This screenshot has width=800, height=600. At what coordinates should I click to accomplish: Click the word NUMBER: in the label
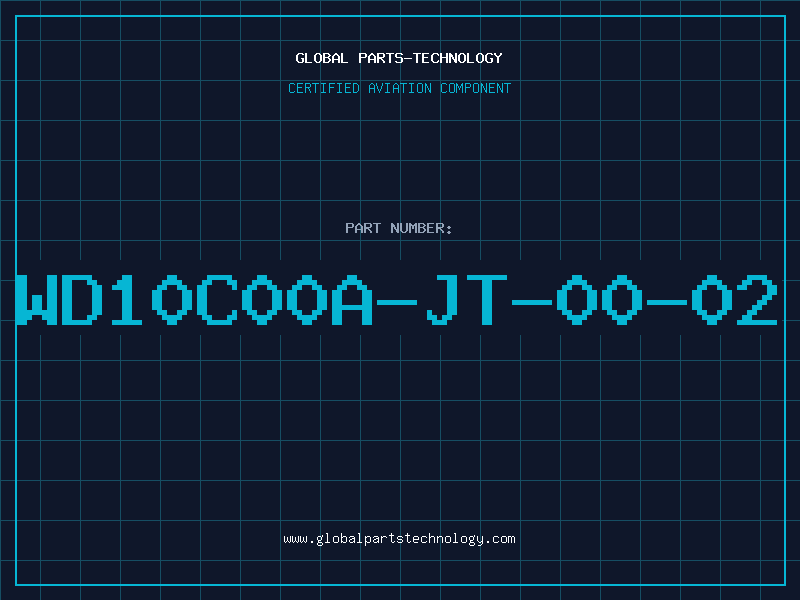(421, 228)
